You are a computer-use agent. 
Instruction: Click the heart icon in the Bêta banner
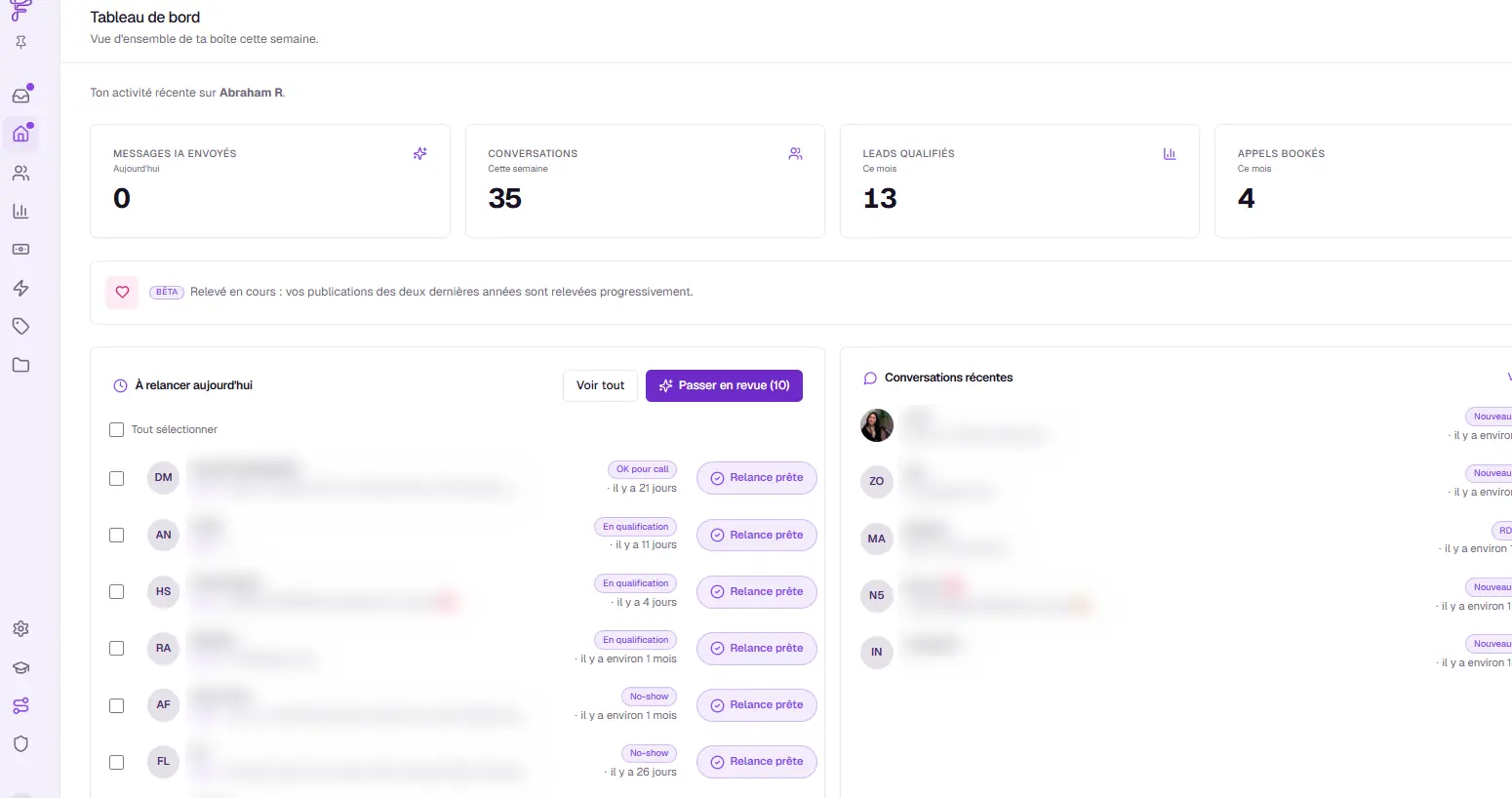coord(122,292)
